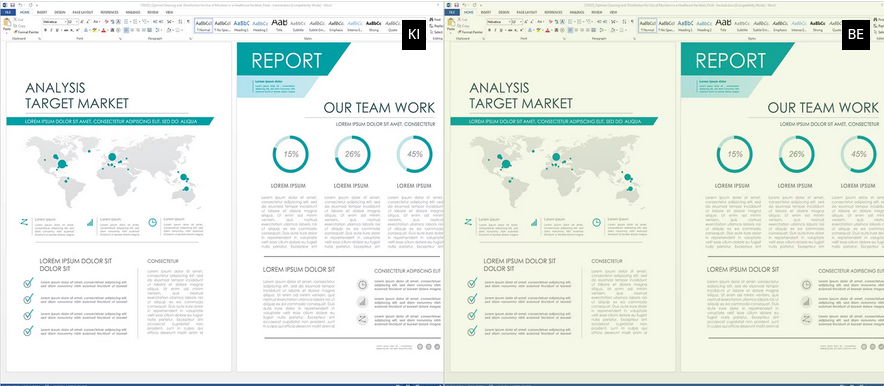Click Undo arrow in right window title bar

[x=465, y=5]
